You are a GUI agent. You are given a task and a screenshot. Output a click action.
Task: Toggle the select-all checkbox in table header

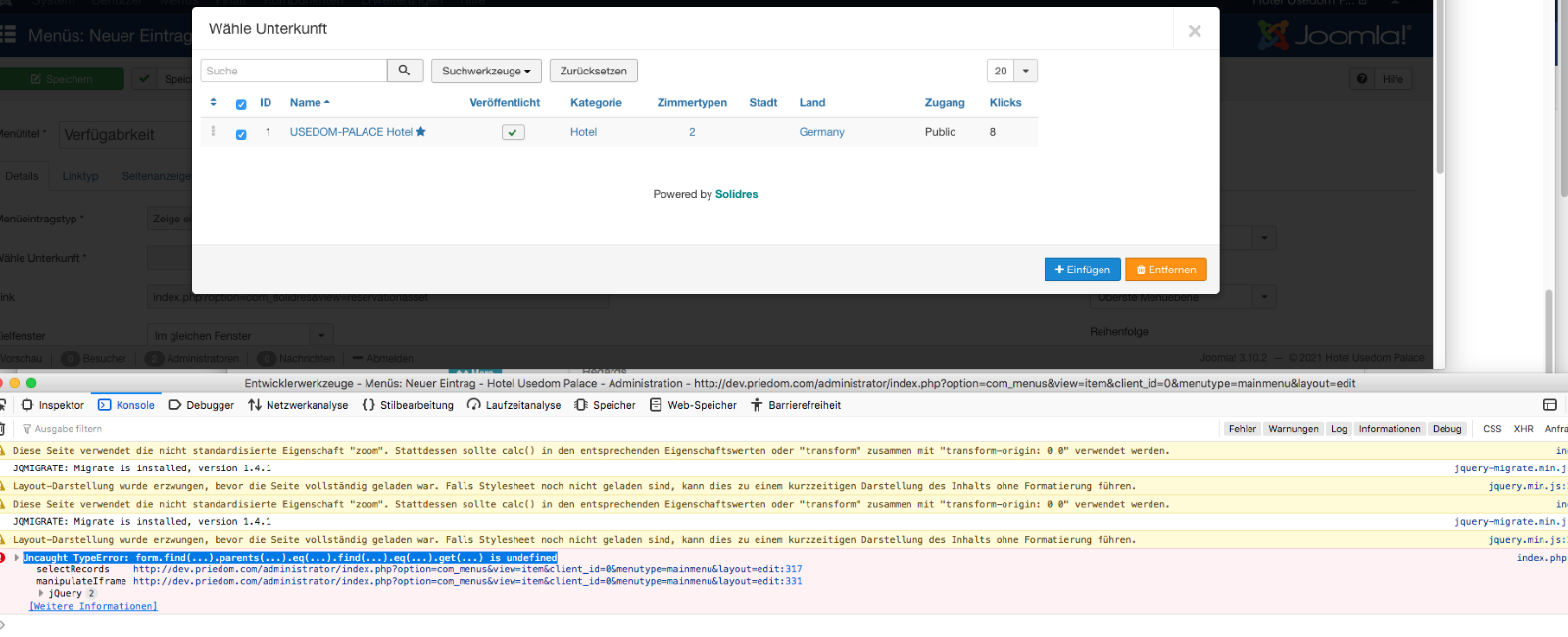pos(241,104)
